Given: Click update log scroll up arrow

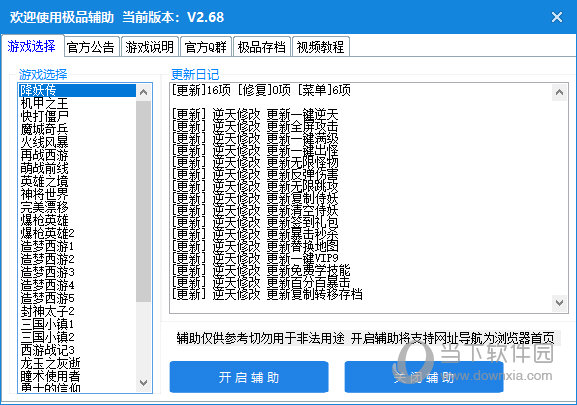Looking at the screenshot, I should pyautogui.click(x=559, y=92).
